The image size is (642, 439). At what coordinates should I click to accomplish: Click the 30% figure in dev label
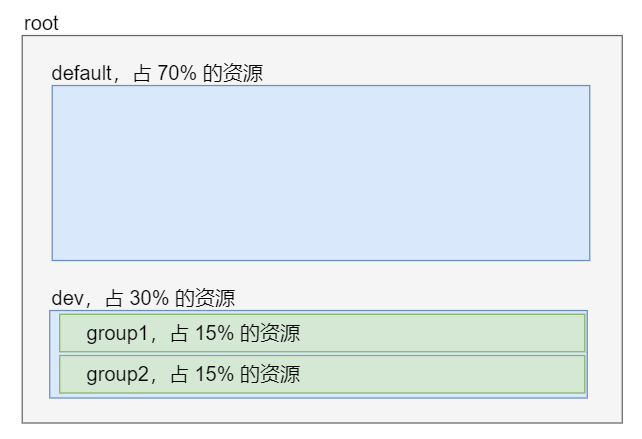(149, 298)
